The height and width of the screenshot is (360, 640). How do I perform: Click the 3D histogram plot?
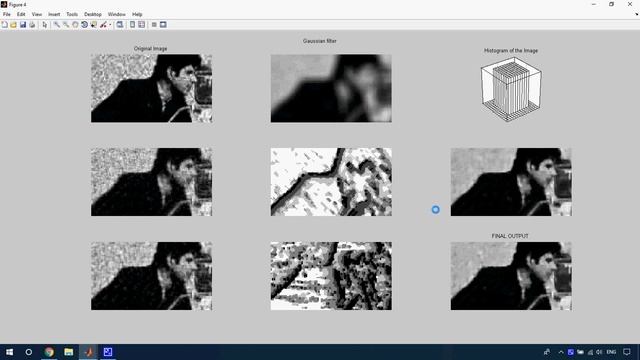(x=511, y=89)
